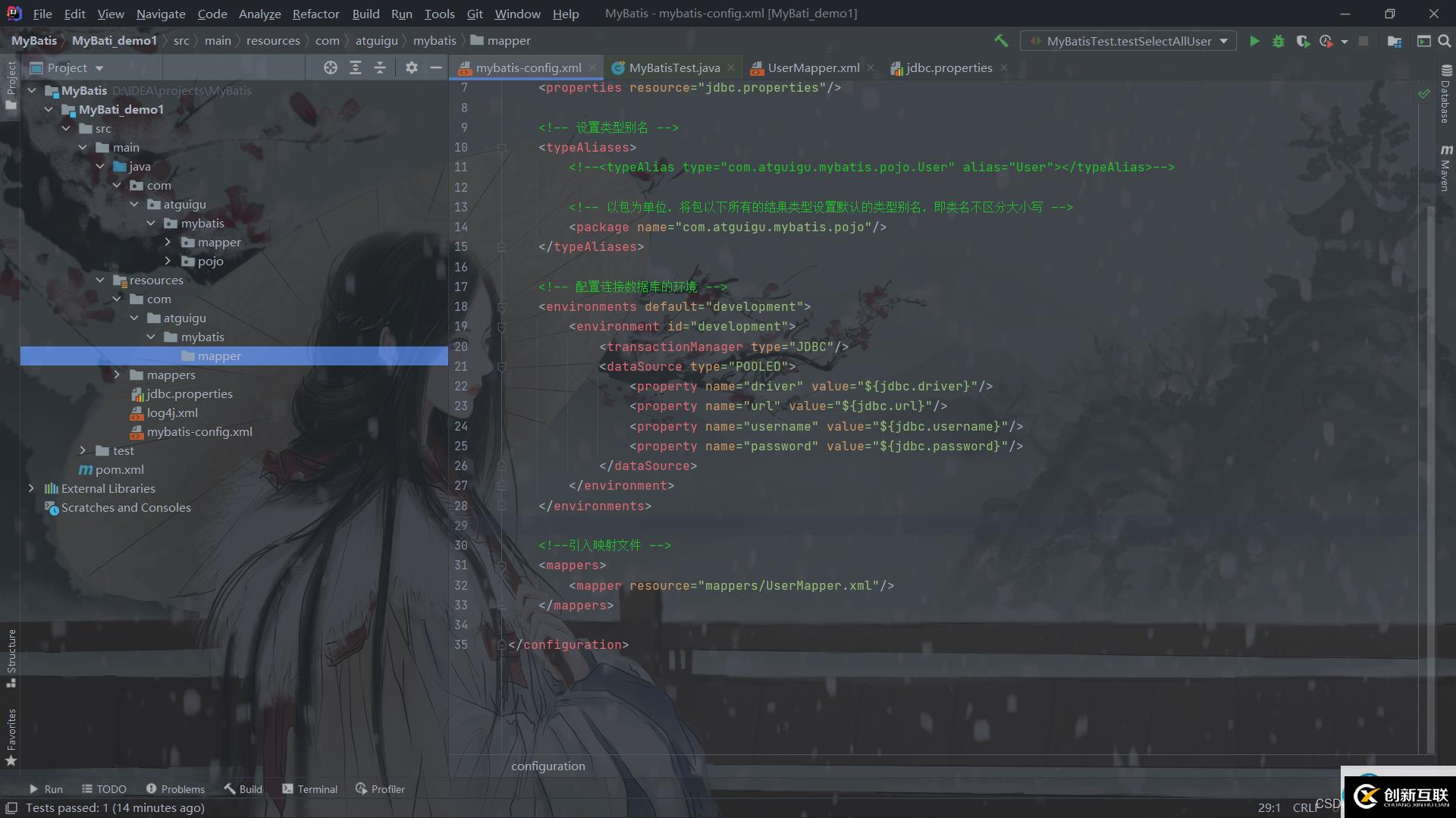The width and height of the screenshot is (1456, 818).
Task: Open the Navigate menu
Action: [x=161, y=14]
